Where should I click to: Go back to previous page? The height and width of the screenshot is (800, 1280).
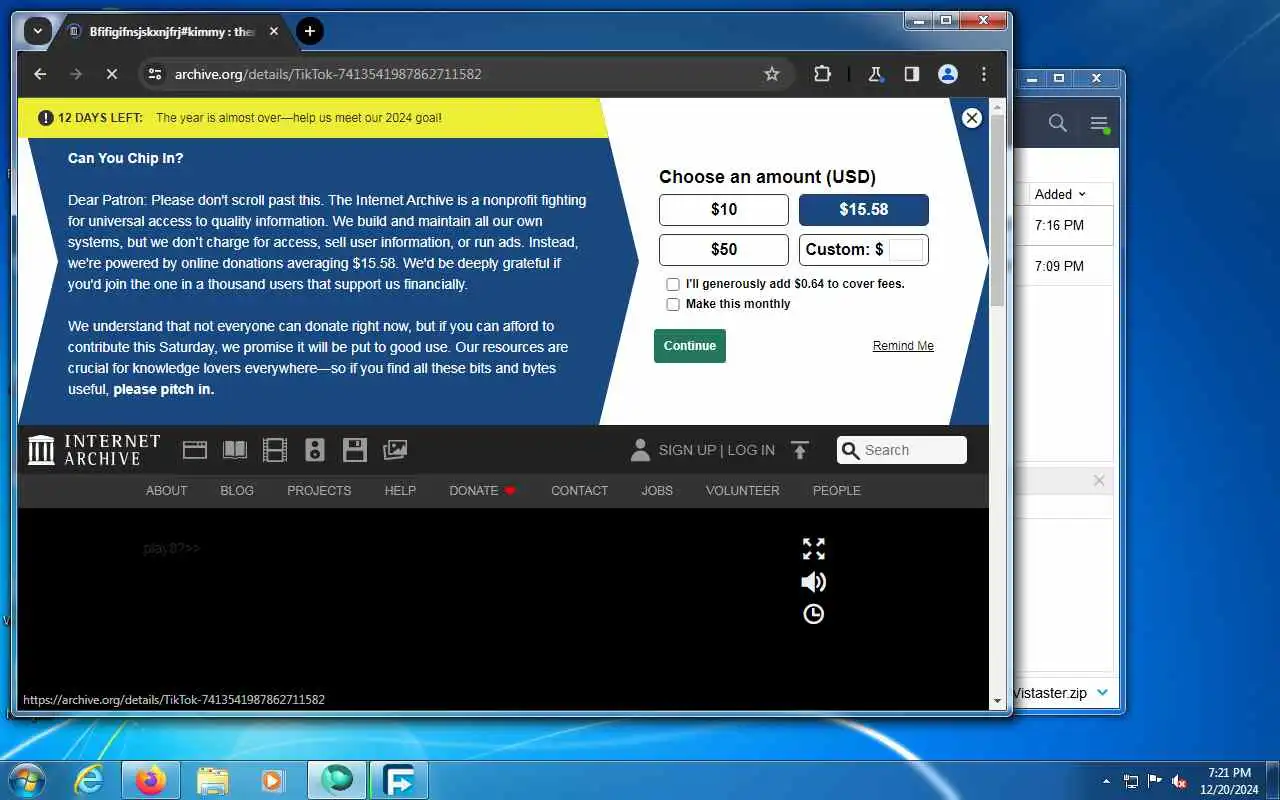[x=40, y=74]
